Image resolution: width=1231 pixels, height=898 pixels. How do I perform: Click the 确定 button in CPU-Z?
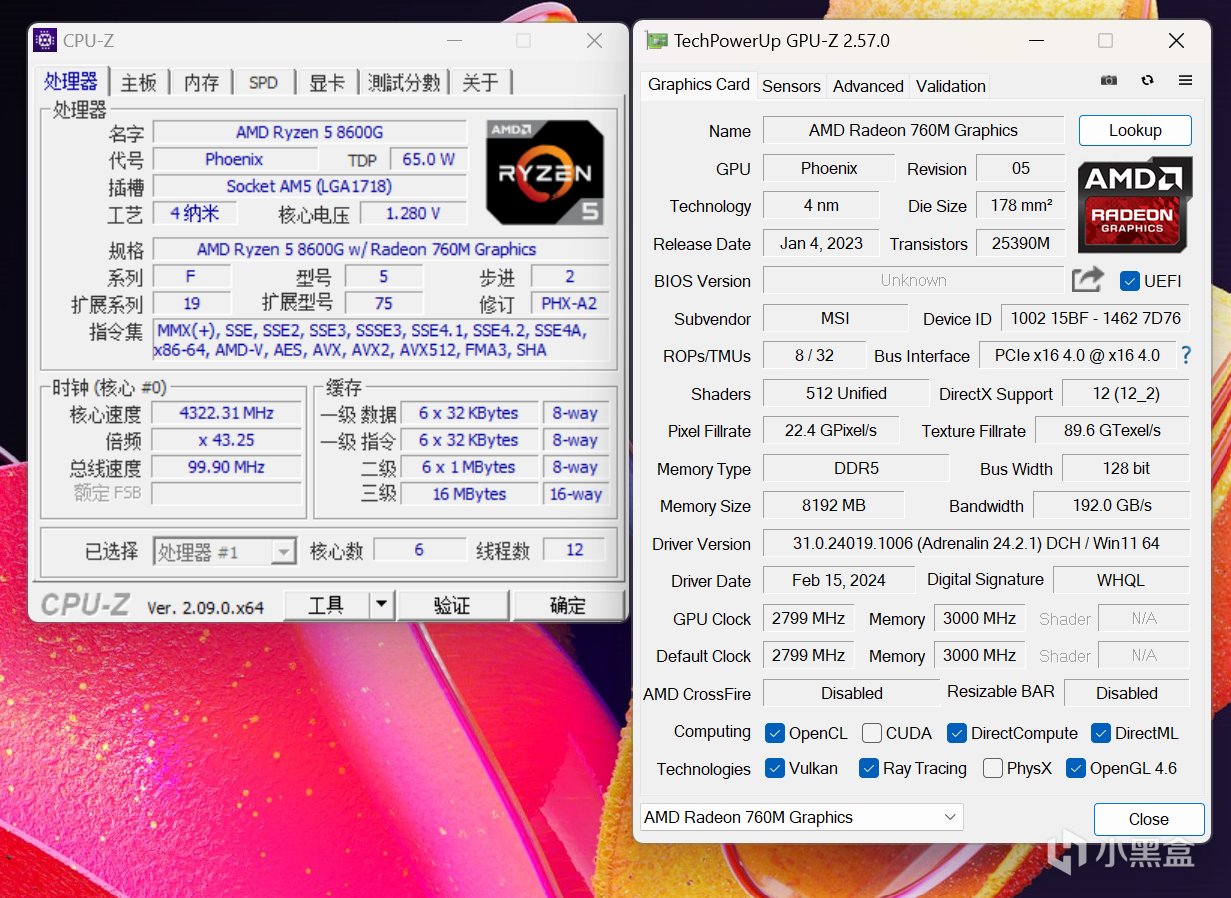tap(568, 605)
